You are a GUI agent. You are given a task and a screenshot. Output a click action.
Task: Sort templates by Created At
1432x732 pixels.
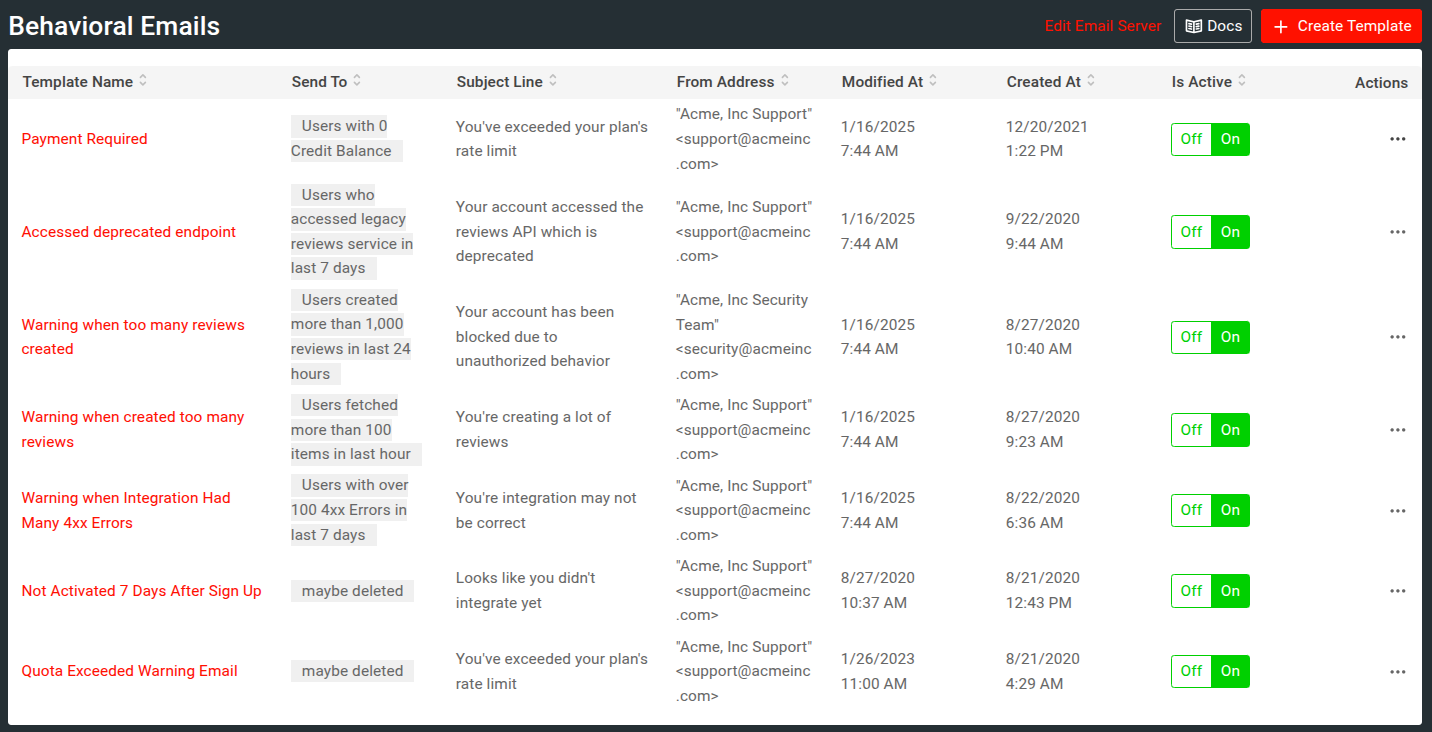pos(1092,81)
